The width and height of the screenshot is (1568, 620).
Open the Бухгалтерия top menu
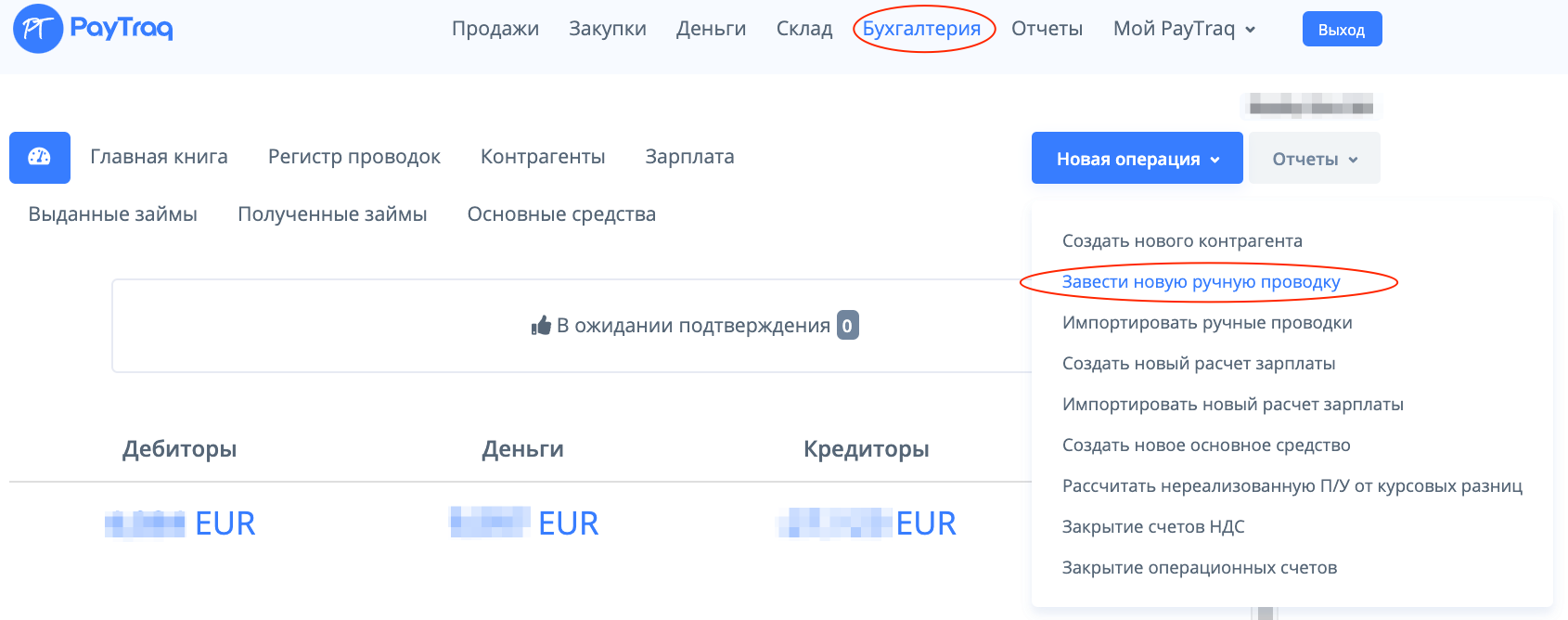921,29
